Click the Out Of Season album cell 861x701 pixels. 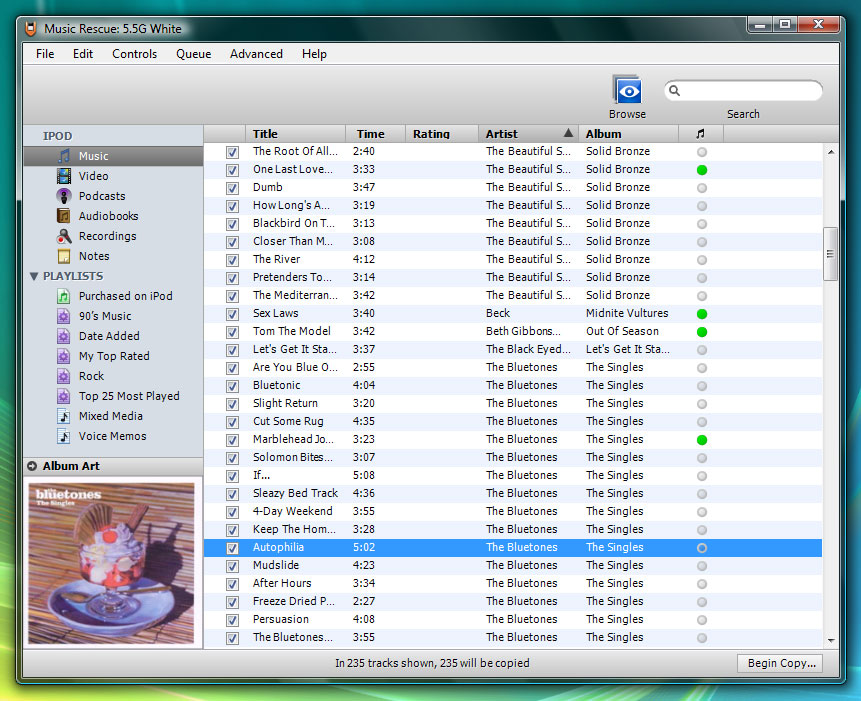click(x=622, y=332)
